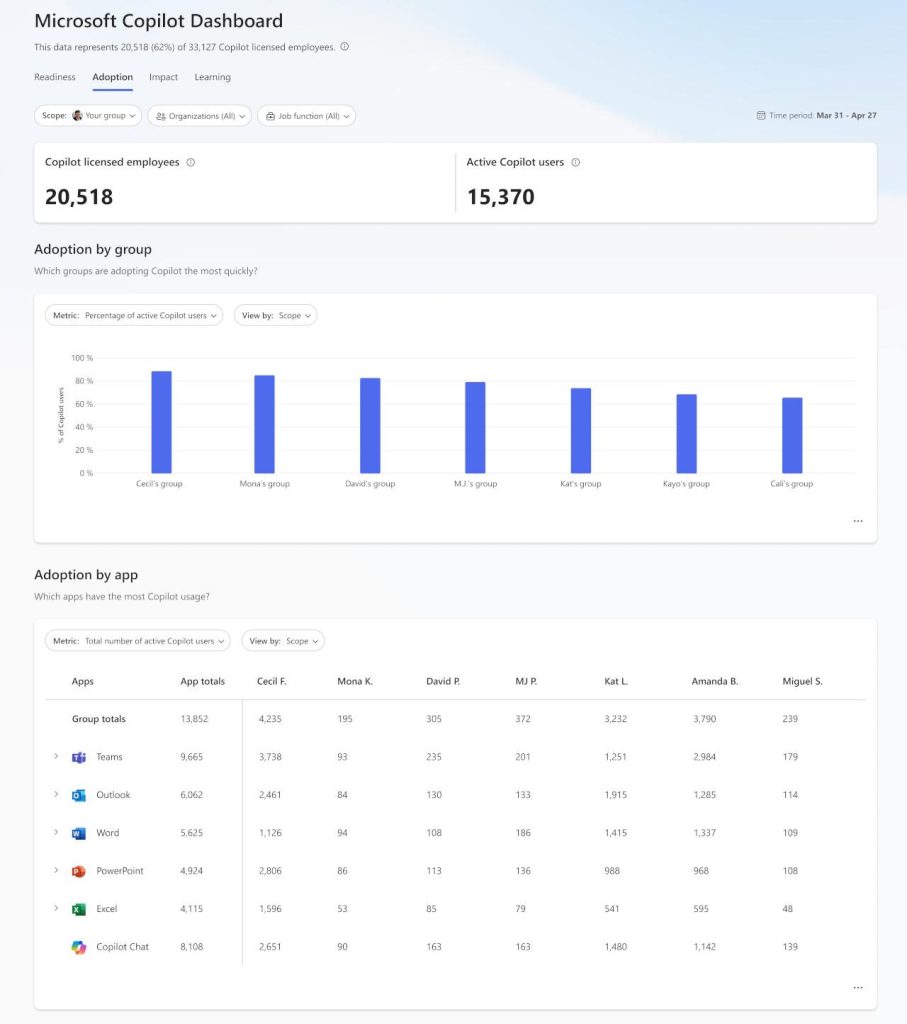Click info icon next to Copilot licensed employees
Screen dimensions: 907x1024
[191, 162]
